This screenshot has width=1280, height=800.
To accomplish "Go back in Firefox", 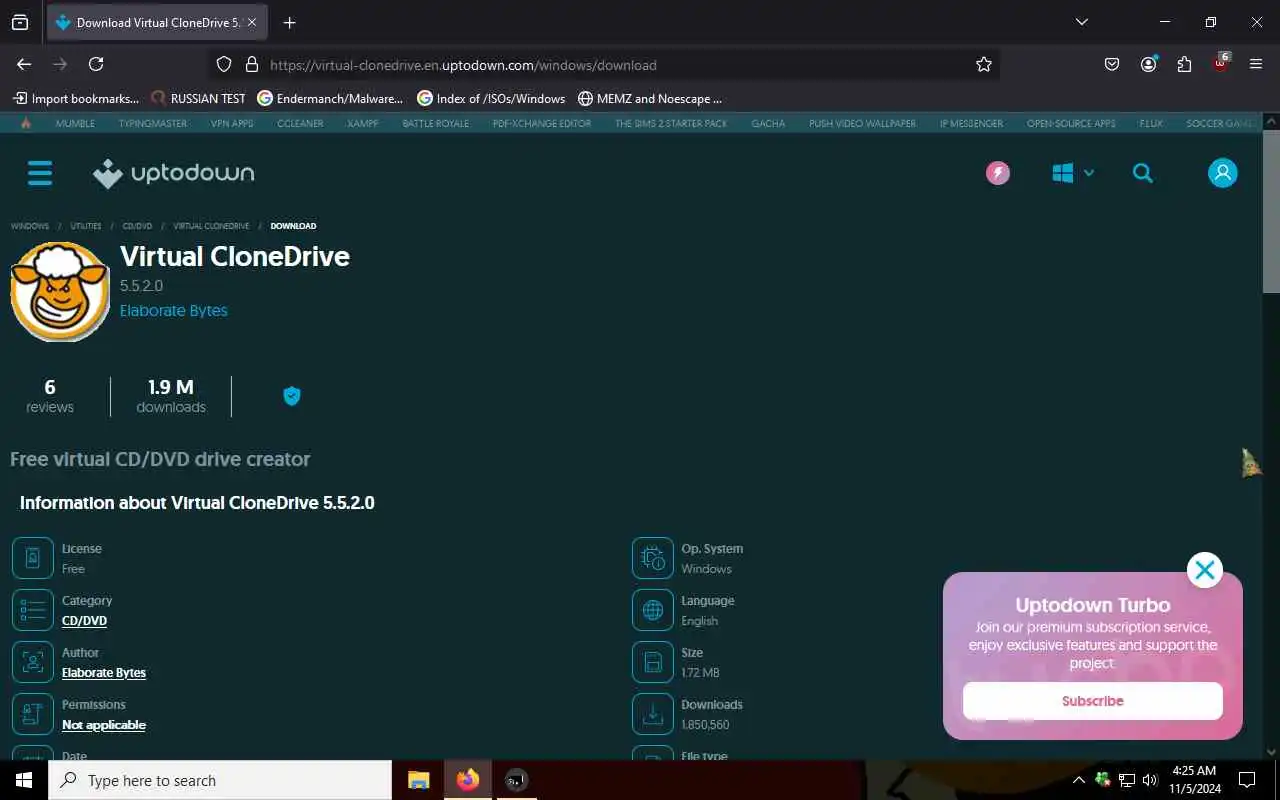I will 24,64.
